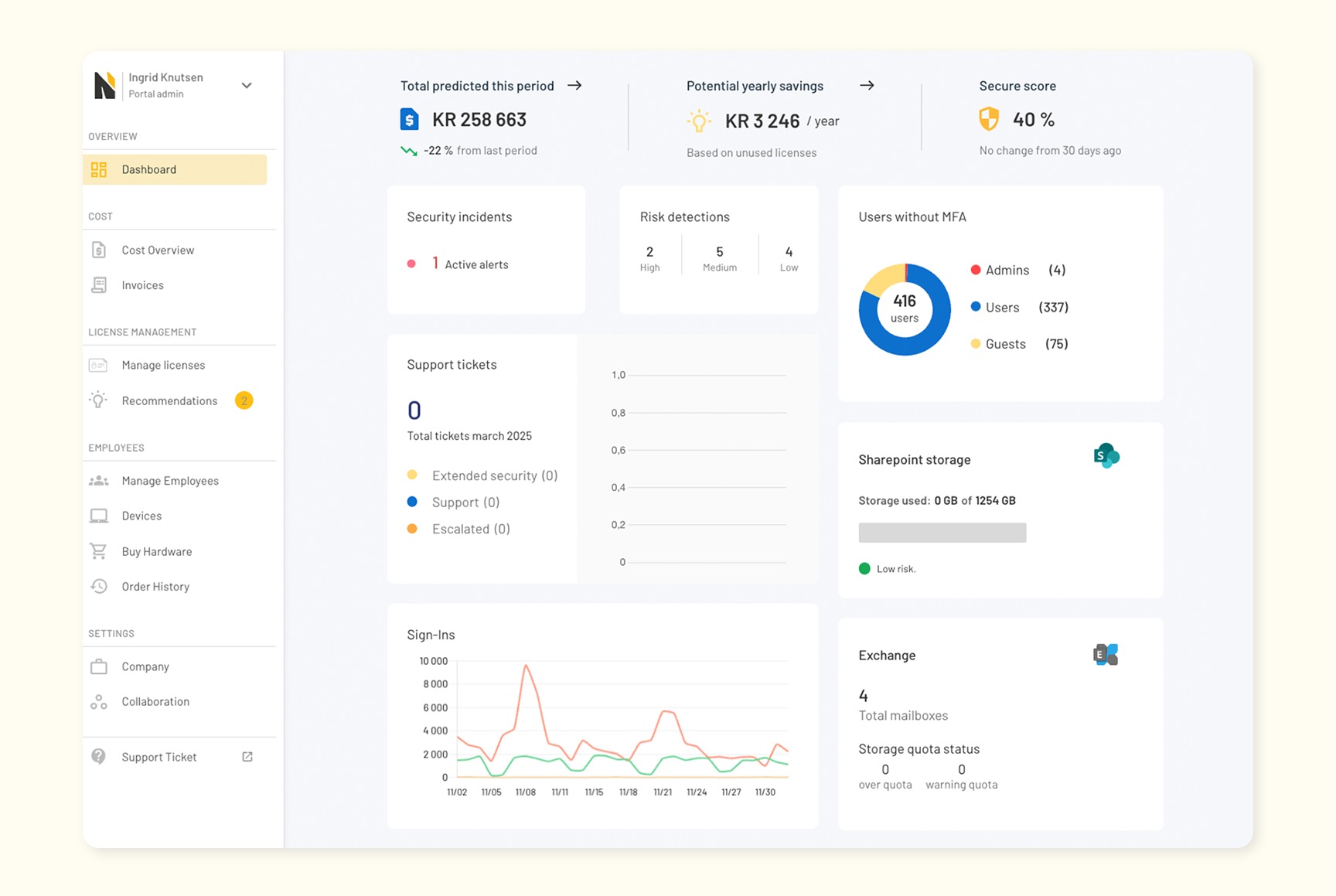Click the Buy Hardware cart icon
The image size is (1336, 896).
click(x=99, y=551)
